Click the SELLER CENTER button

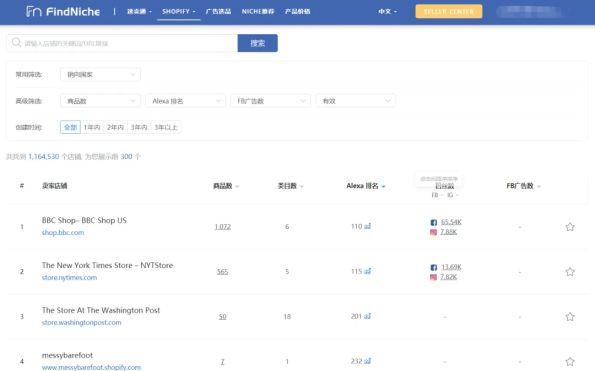pyautogui.click(x=449, y=11)
